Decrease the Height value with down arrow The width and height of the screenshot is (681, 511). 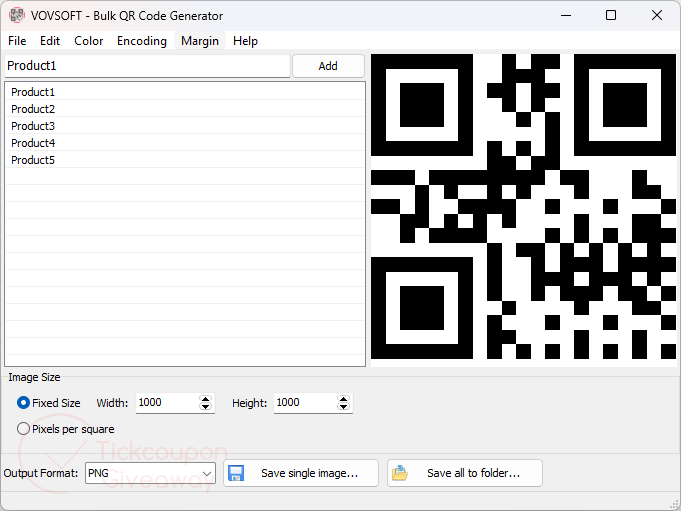tap(344, 408)
